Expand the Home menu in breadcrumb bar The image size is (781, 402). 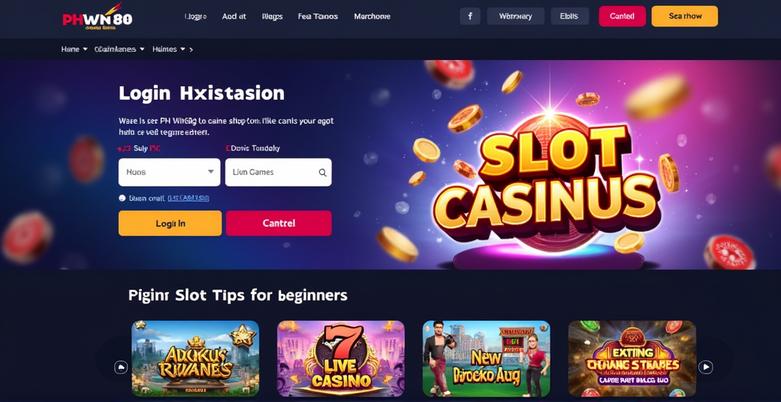74,49
